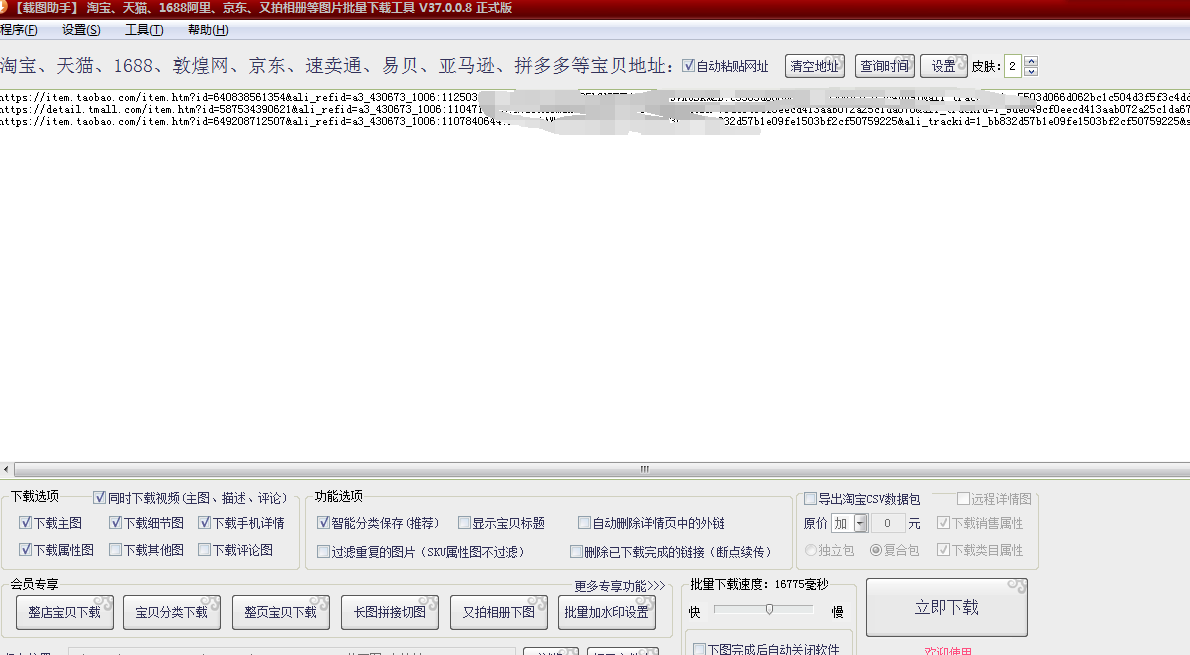The height and width of the screenshot is (655, 1190).
Task: Open the 程序(F) menu
Action: 18,30
